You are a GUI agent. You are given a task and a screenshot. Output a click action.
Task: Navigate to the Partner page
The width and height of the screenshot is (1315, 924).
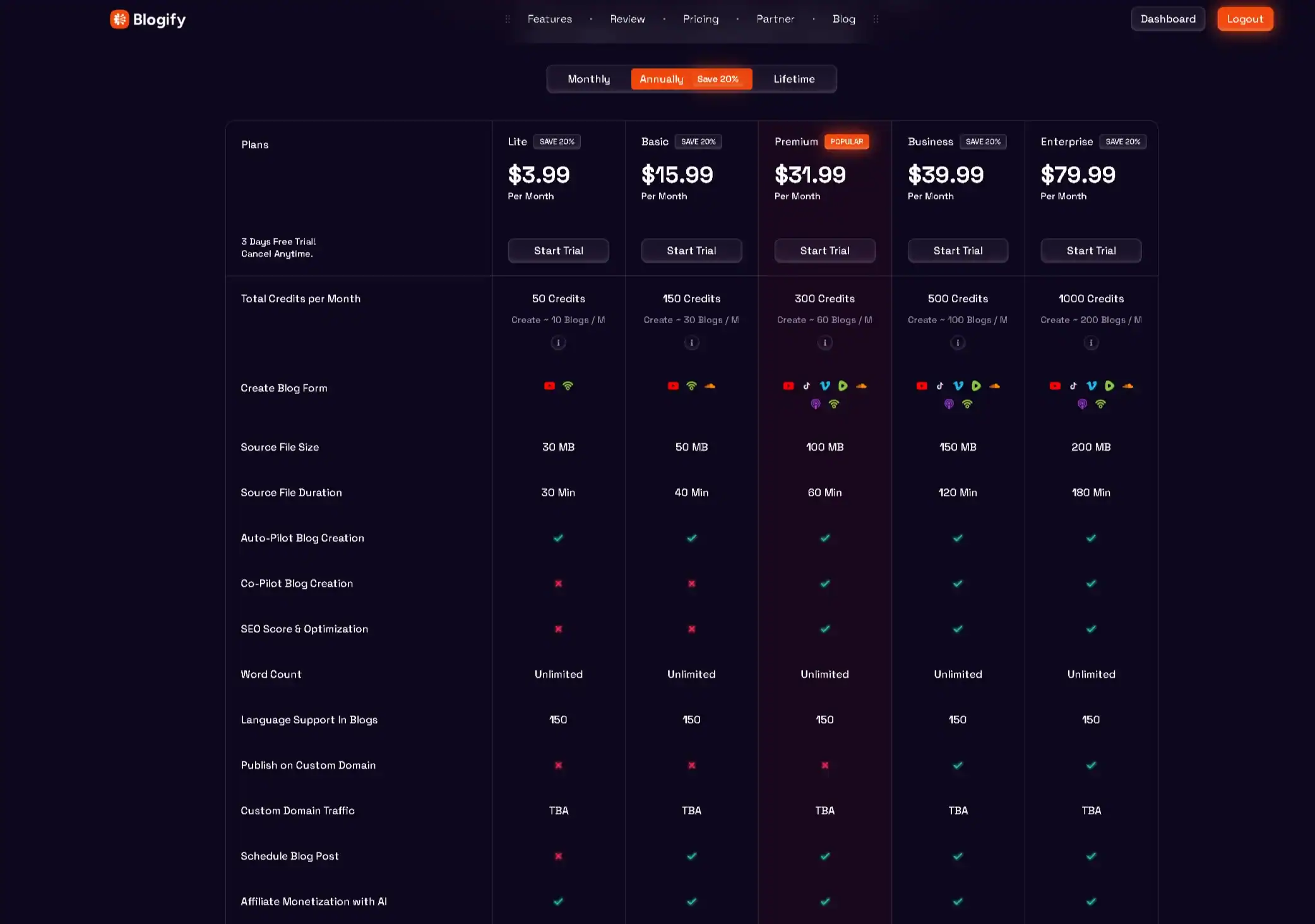click(775, 19)
